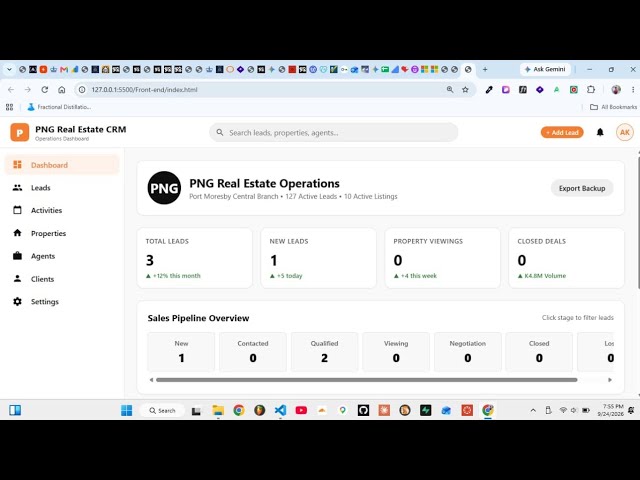Click the black PNG circle logo
Image resolution: width=640 pixels, height=480 pixels.
point(164,188)
